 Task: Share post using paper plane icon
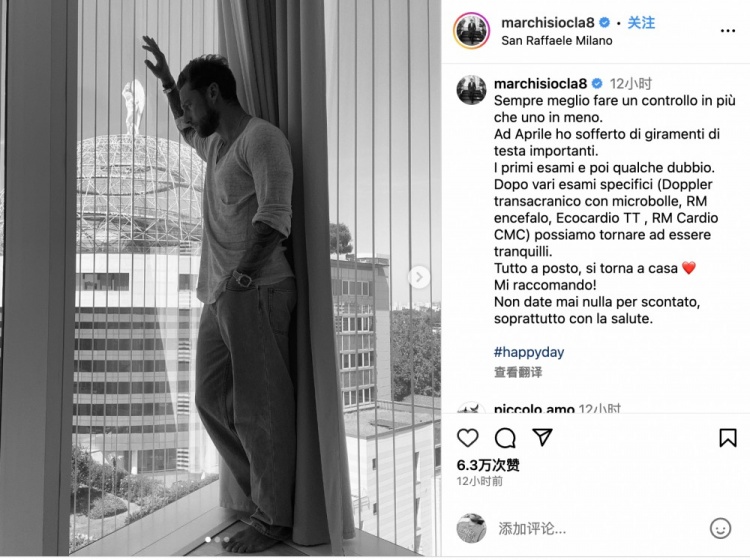(x=542, y=437)
